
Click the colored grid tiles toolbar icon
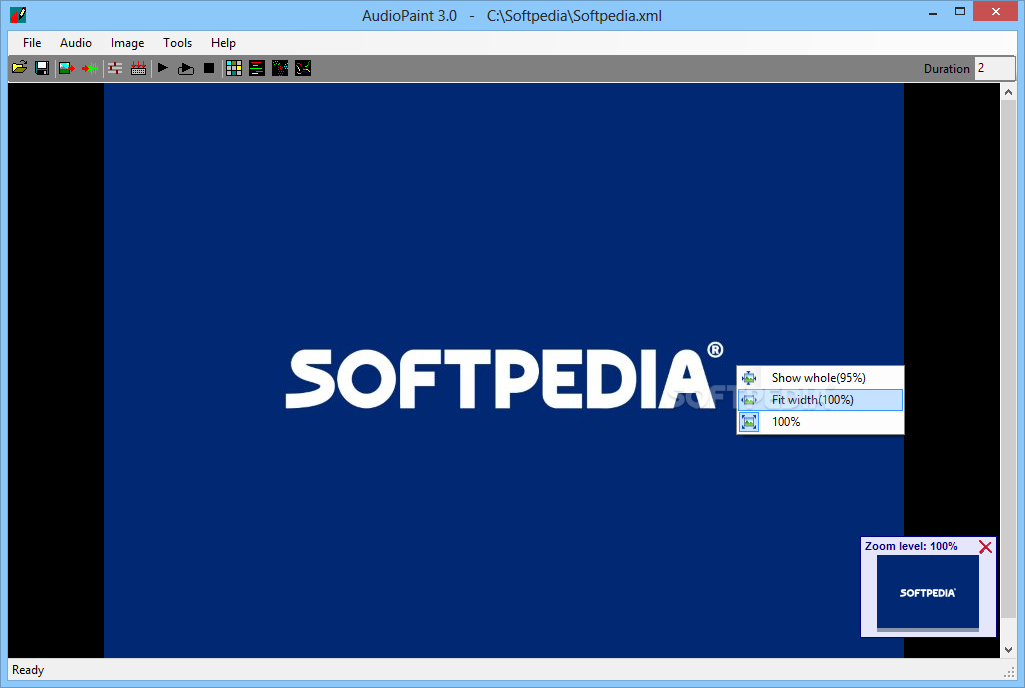234,68
